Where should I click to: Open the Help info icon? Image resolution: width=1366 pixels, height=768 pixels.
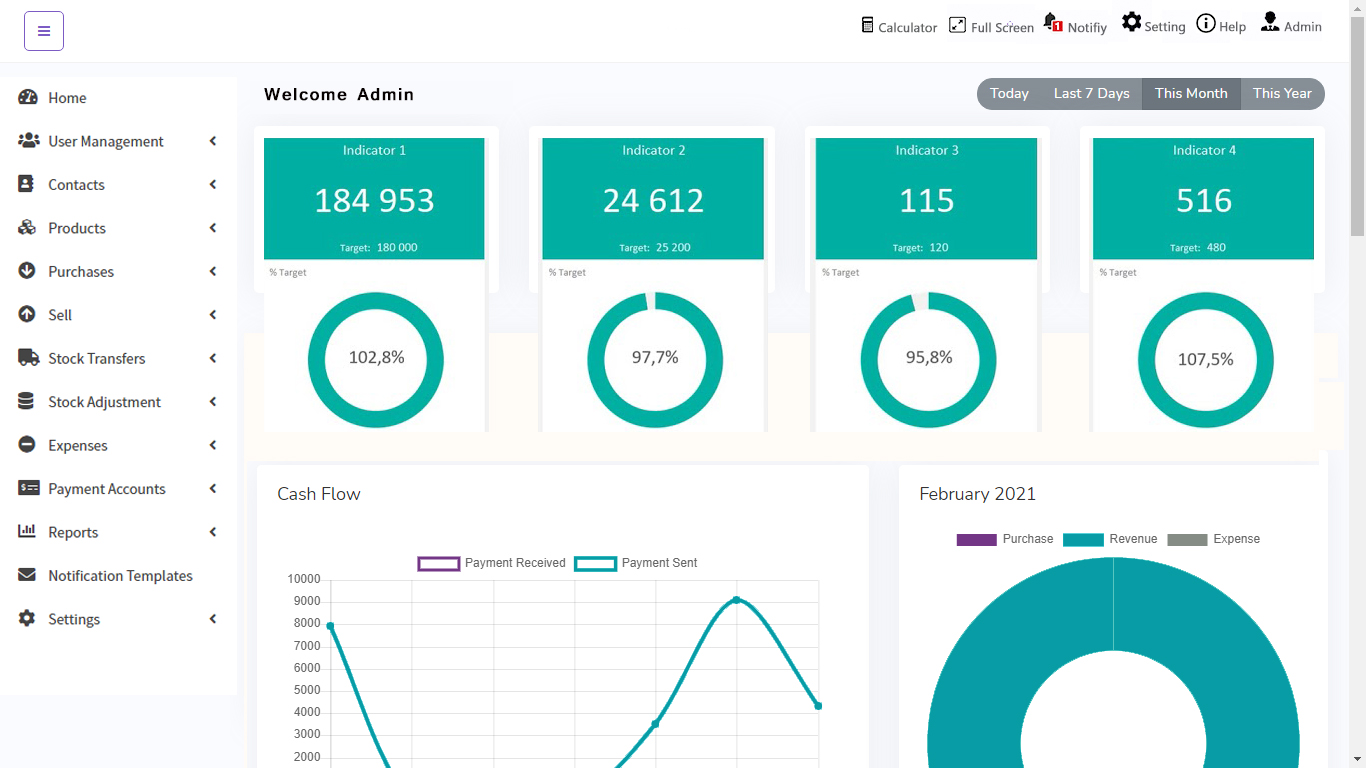pos(1206,23)
